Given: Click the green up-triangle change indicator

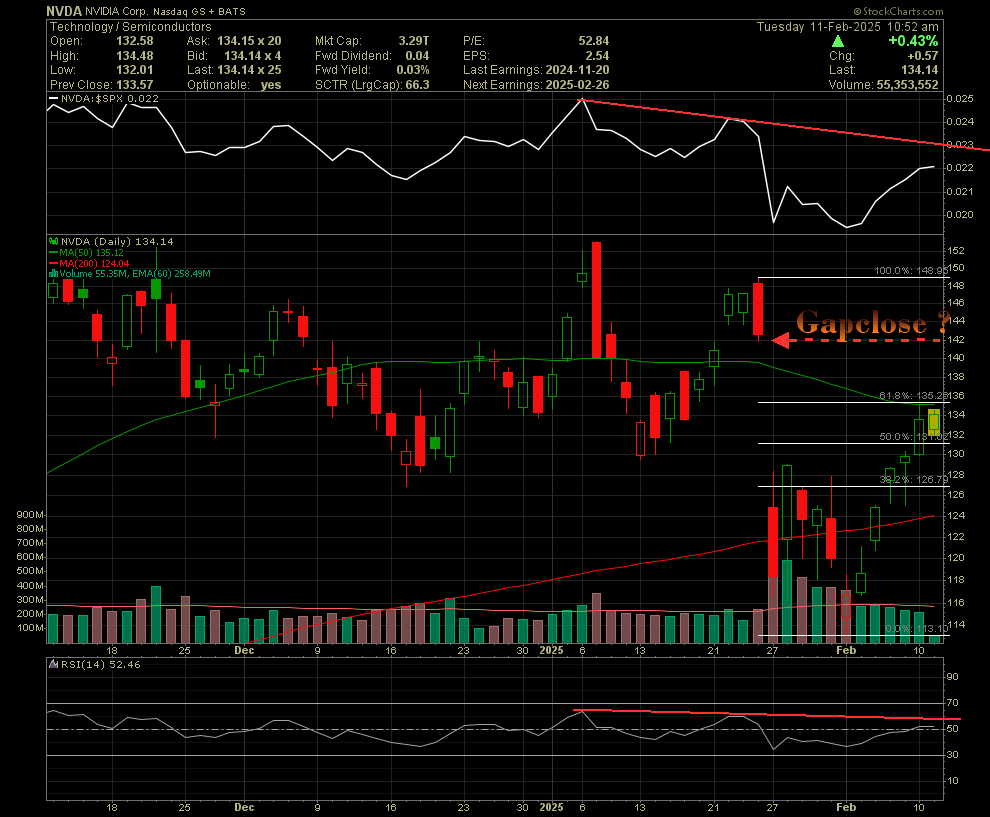Looking at the screenshot, I should [x=837, y=42].
